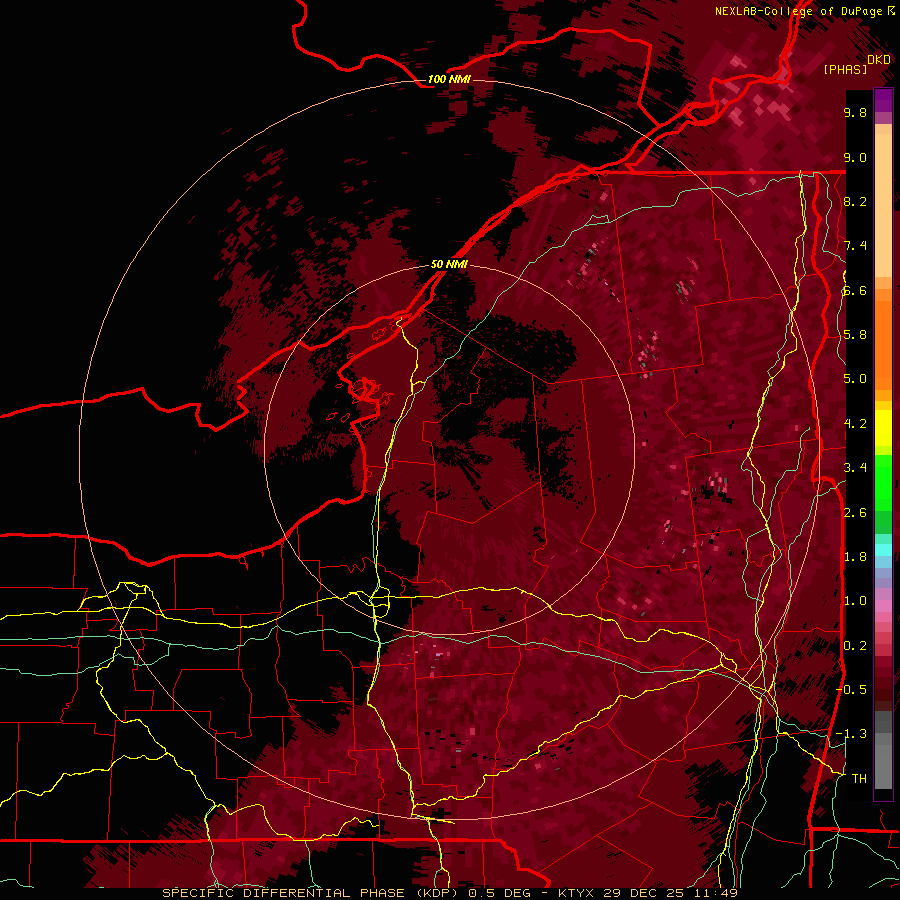This screenshot has width=900, height=900.
Task: Click the 50 NMI range ring label
Action: pyautogui.click(x=449, y=264)
